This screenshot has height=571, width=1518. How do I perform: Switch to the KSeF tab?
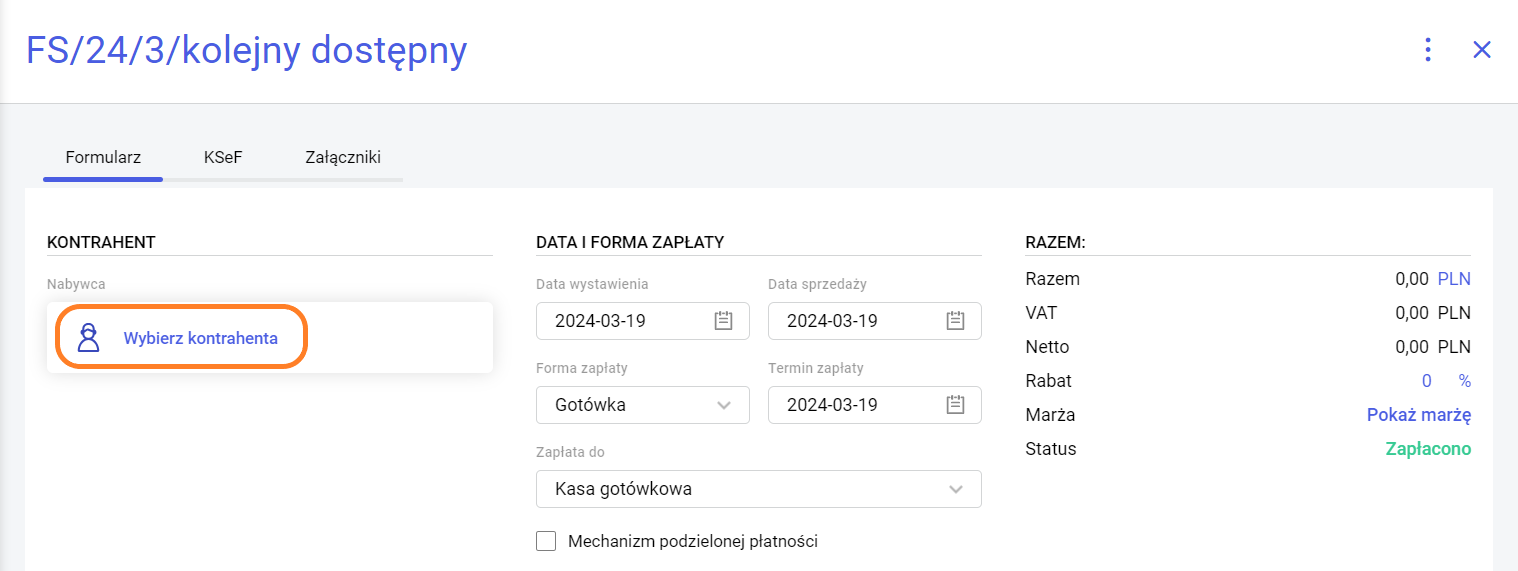click(223, 157)
